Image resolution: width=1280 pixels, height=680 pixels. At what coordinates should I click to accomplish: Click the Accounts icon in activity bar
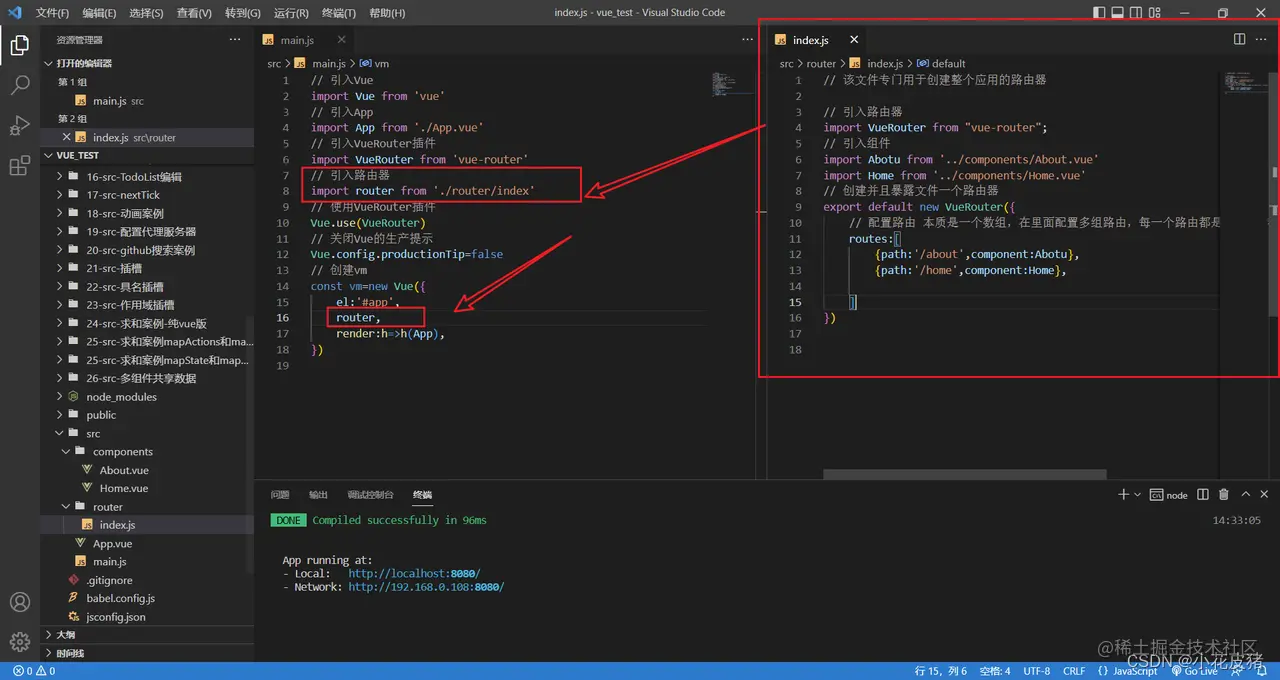[x=19, y=602]
